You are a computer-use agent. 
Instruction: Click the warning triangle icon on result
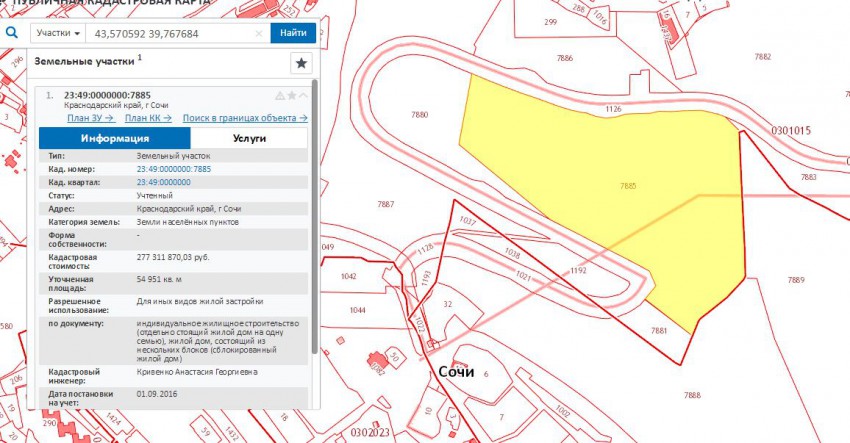point(280,96)
